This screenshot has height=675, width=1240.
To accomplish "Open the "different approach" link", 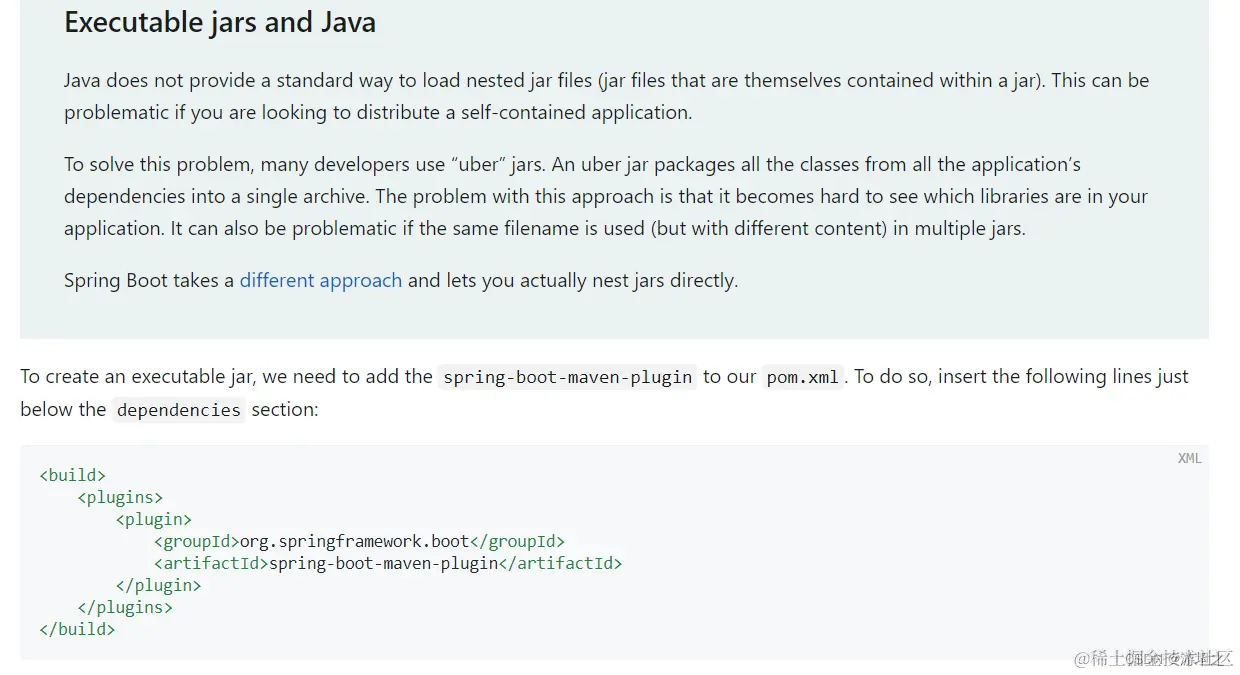I will click(x=320, y=281).
